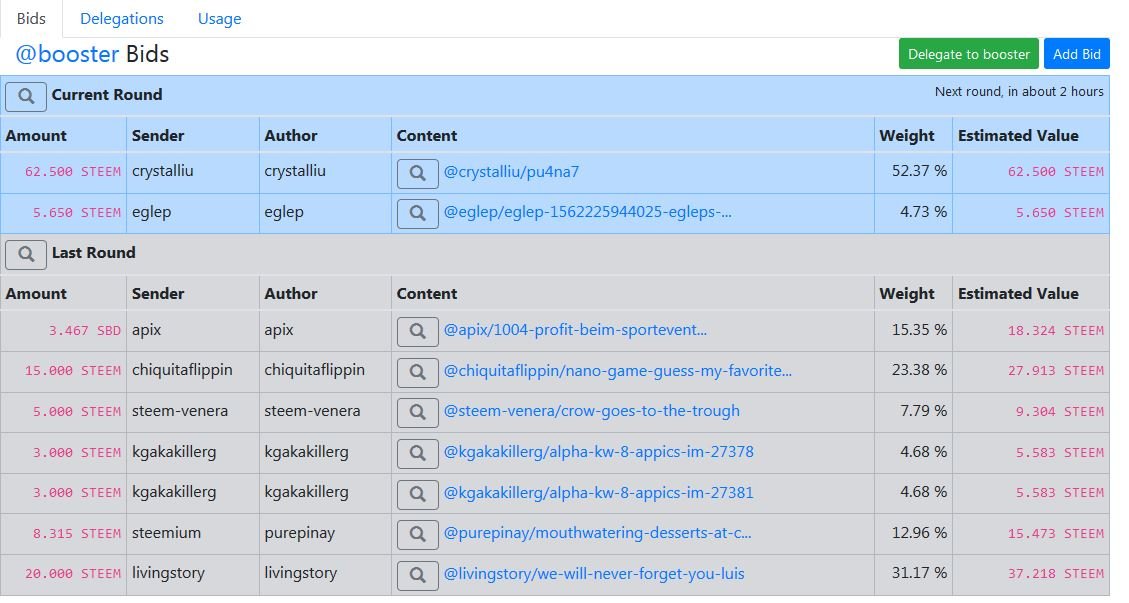Click estimated value 18.324 STEEM
The width and height of the screenshot is (1129, 603).
point(1056,331)
